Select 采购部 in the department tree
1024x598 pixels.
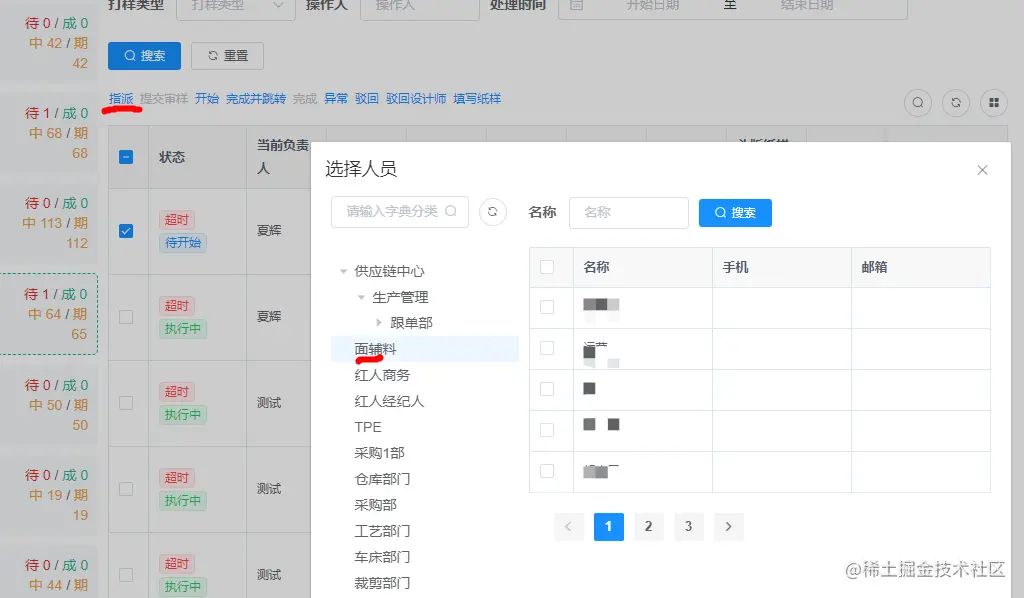pos(376,505)
